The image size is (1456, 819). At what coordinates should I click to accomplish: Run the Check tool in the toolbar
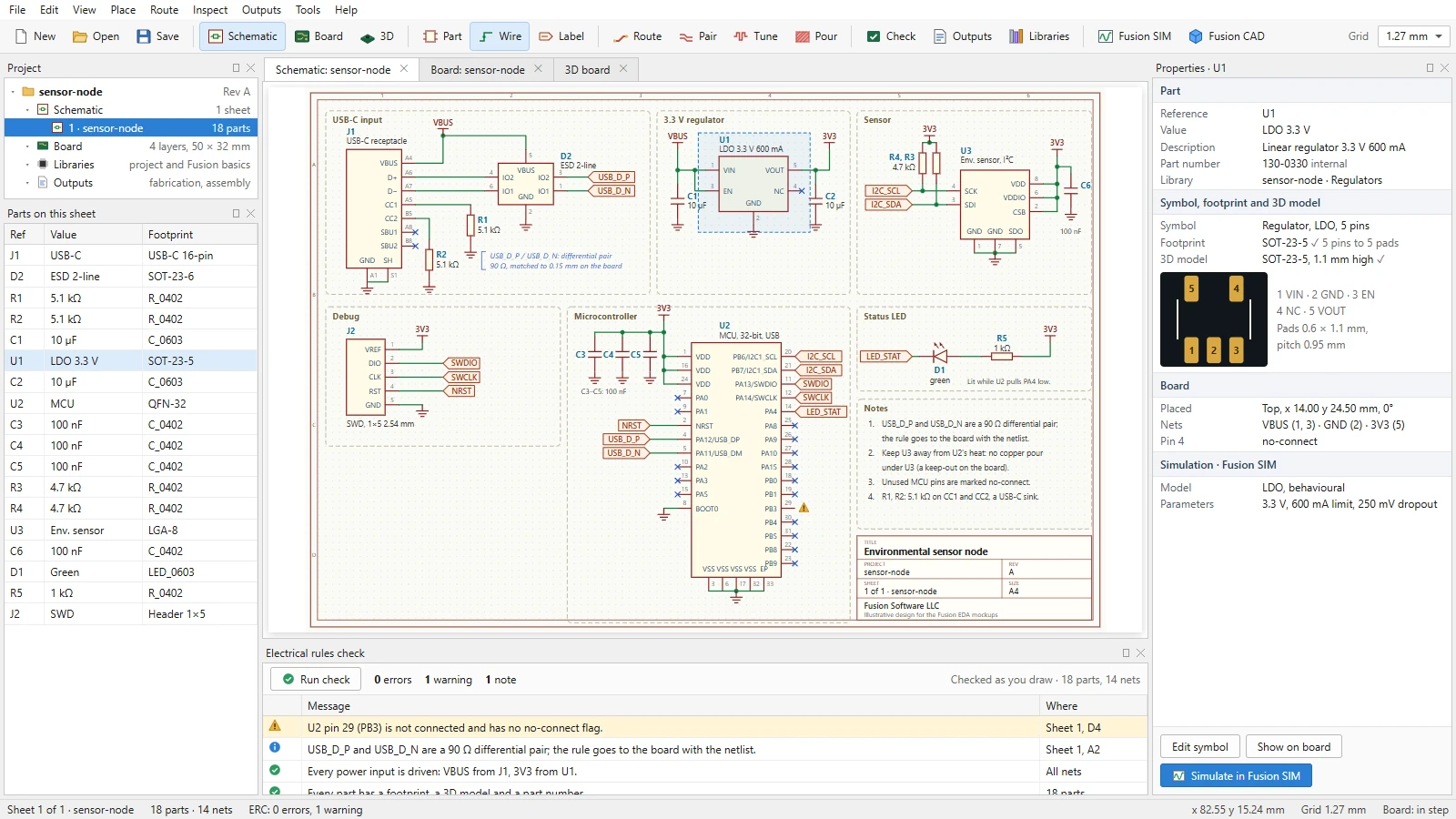pyautogui.click(x=891, y=36)
